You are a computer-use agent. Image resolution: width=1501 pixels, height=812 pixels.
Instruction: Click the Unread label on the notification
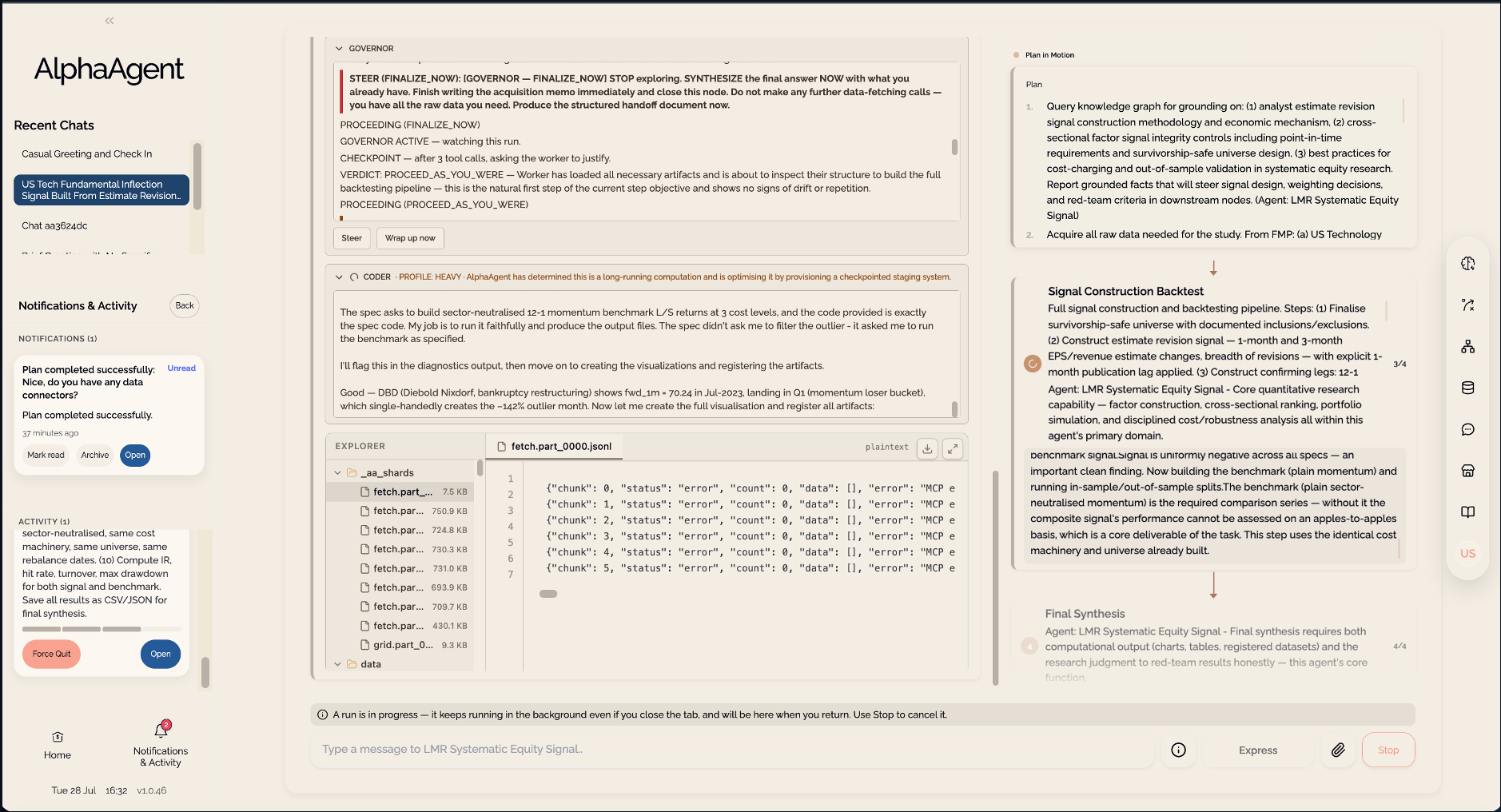coord(181,368)
